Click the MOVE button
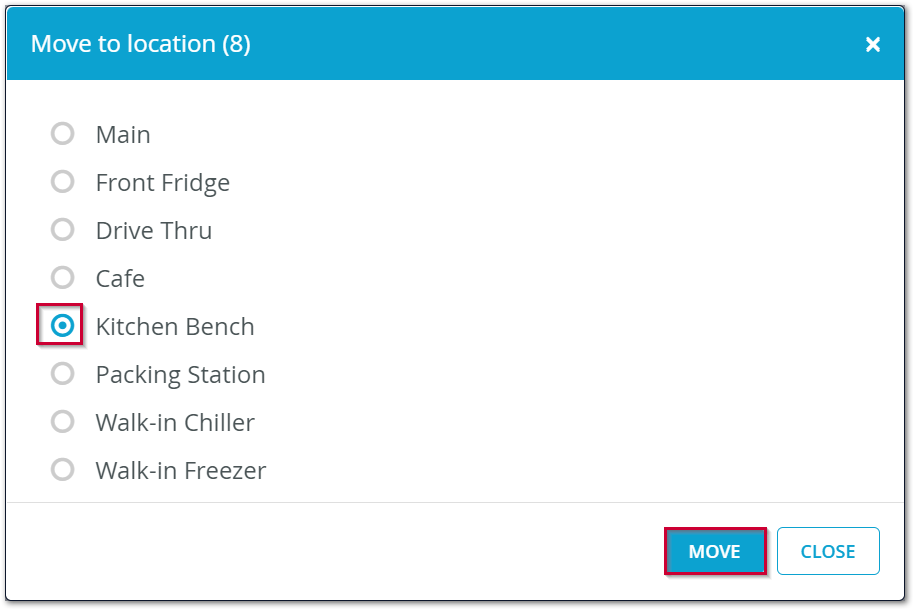914x610 pixels. (x=714, y=551)
